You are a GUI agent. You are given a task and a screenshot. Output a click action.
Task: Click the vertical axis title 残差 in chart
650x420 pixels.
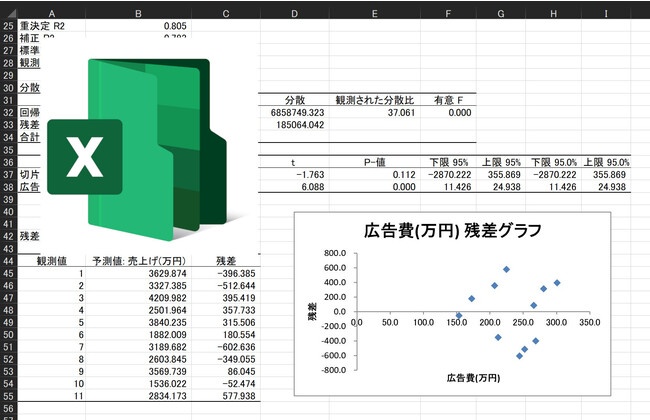pos(312,310)
